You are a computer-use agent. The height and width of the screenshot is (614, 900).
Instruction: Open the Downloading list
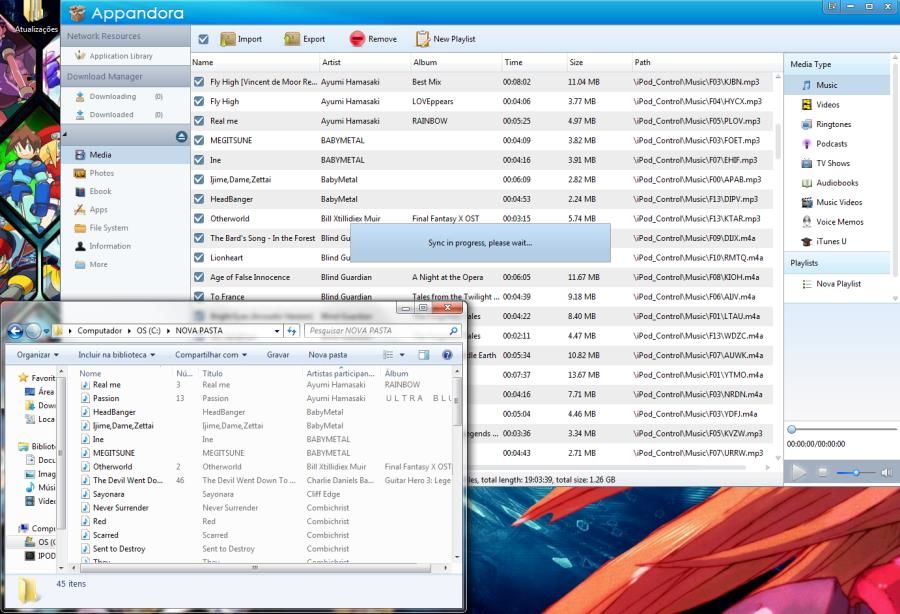click(x=112, y=96)
